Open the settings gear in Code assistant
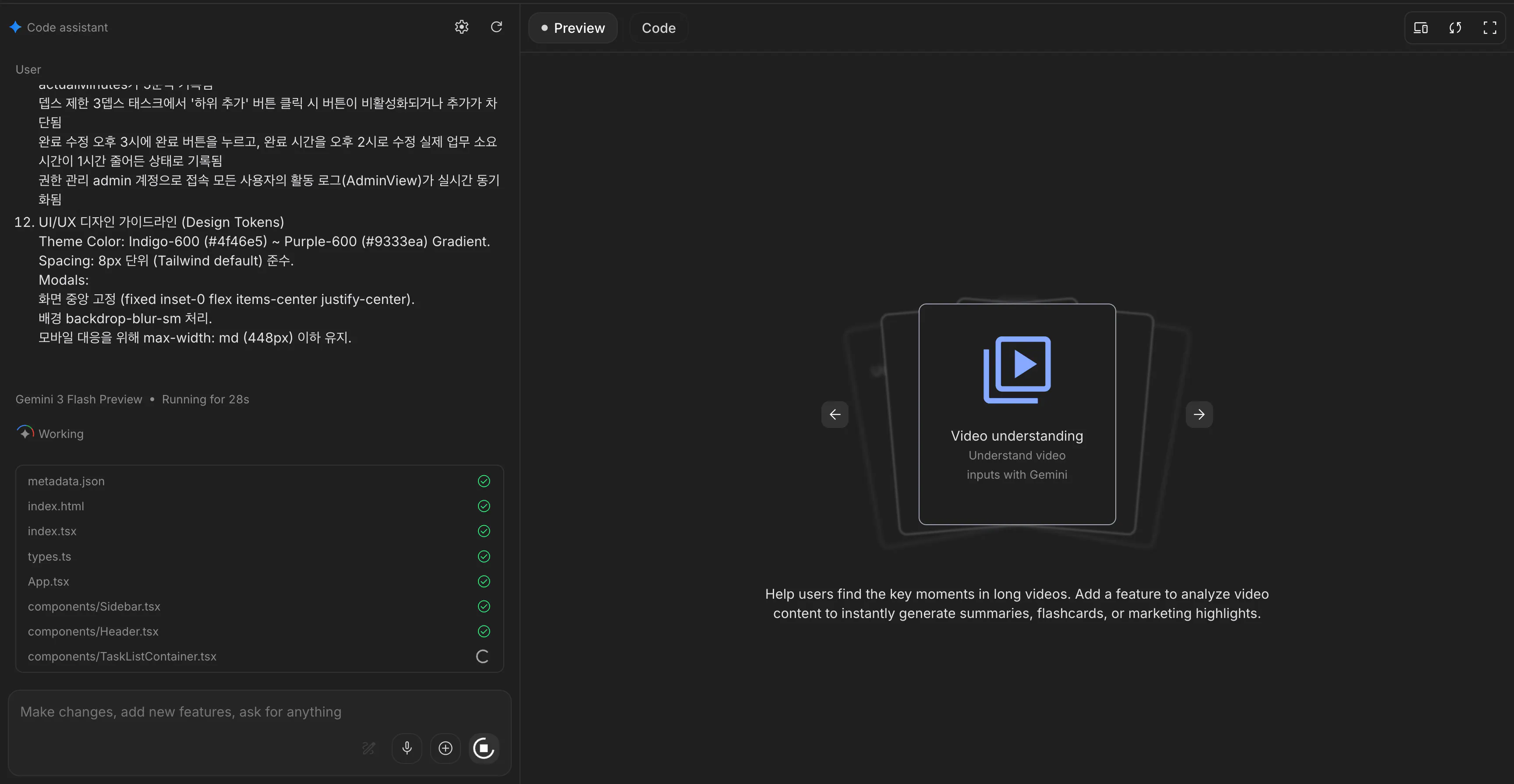This screenshot has width=1514, height=784. tap(461, 27)
